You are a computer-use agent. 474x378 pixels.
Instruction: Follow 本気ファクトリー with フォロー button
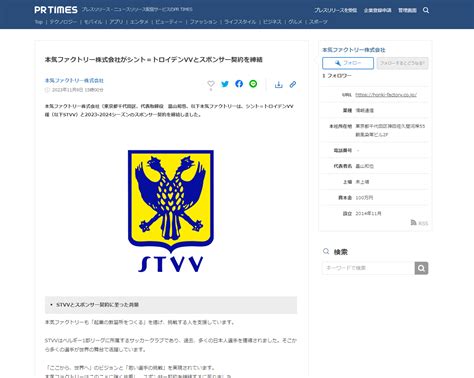point(348,63)
